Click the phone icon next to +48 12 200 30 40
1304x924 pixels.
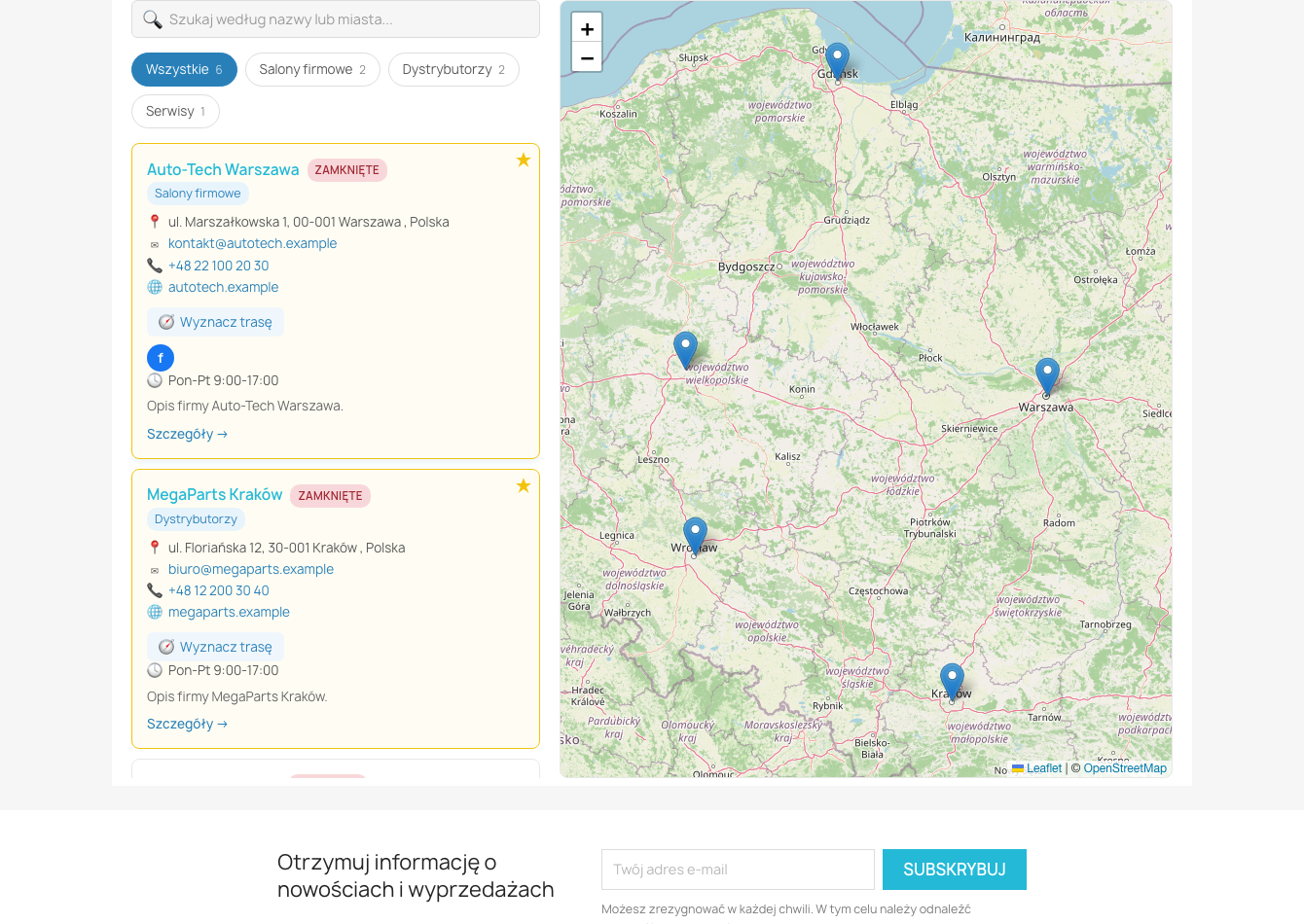pos(154,590)
